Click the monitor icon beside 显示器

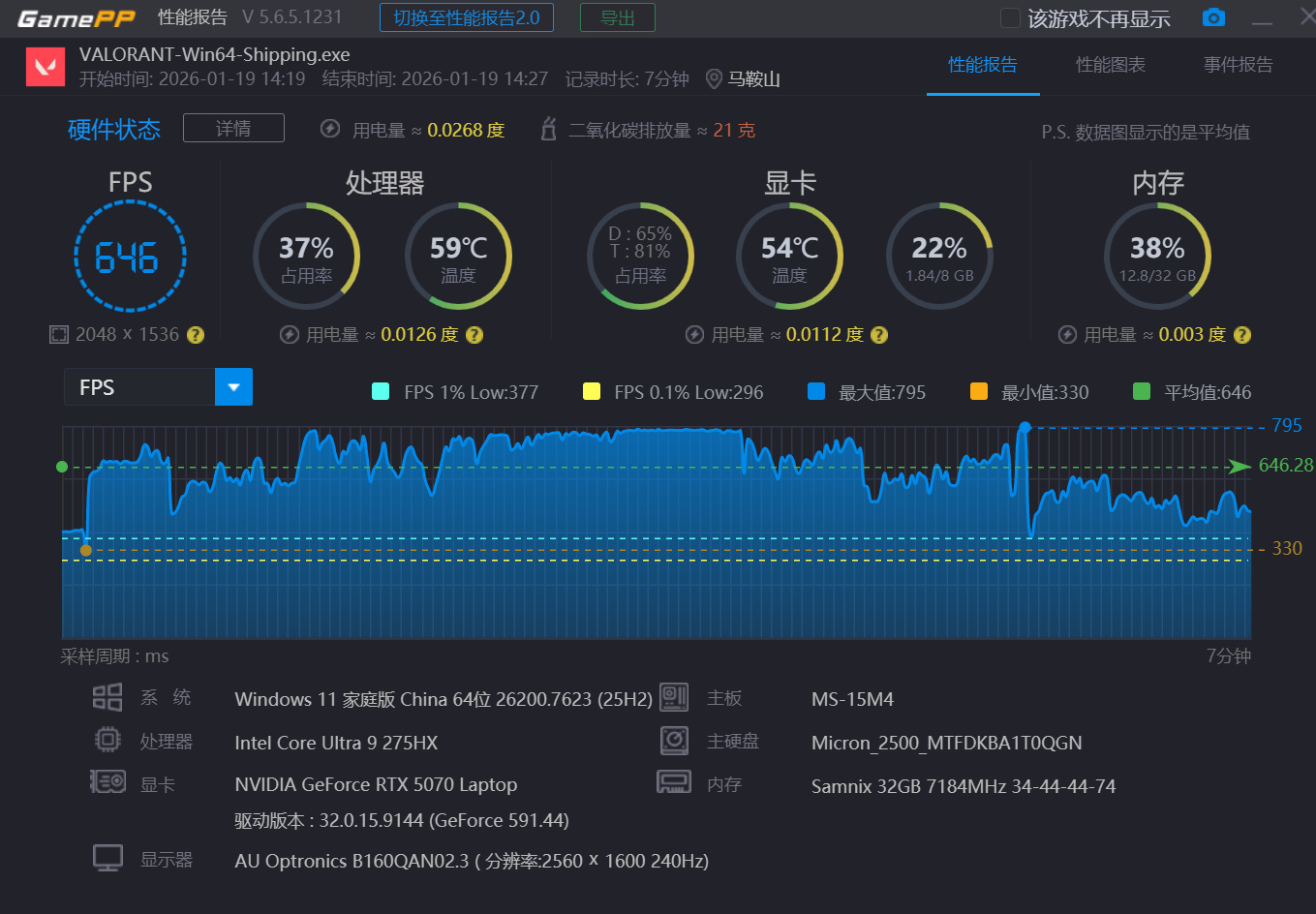[x=107, y=858]
